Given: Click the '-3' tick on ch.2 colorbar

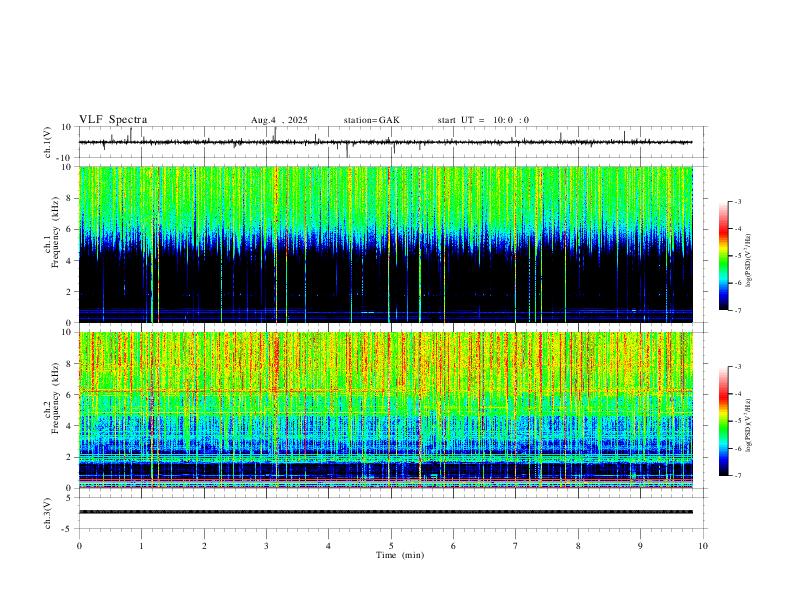Looking at the screenshot, I should pos(738,367).
